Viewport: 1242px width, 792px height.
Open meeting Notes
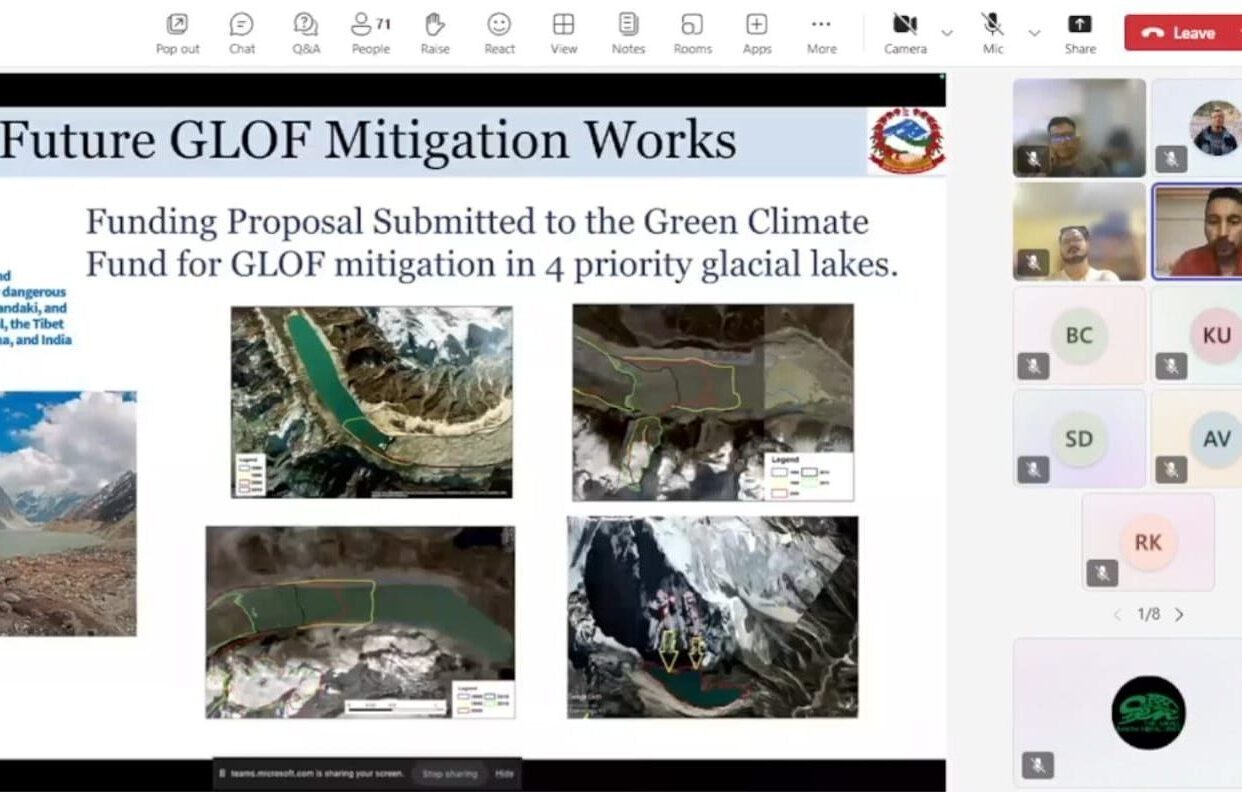[628, 32]
